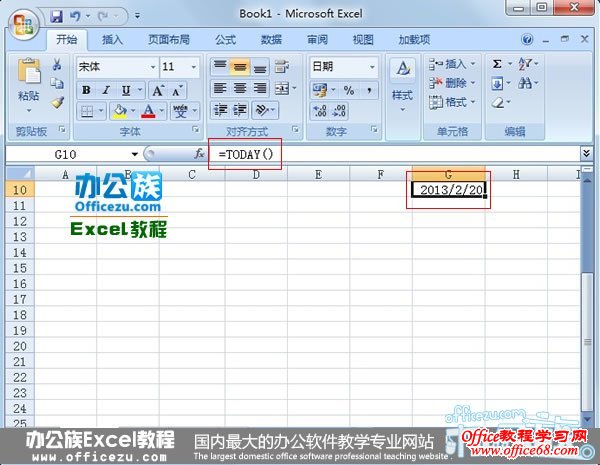Image resolution: width=600 pixels, height=465 pixels.
Task: Open text orientation options
Action: (262, 110)
